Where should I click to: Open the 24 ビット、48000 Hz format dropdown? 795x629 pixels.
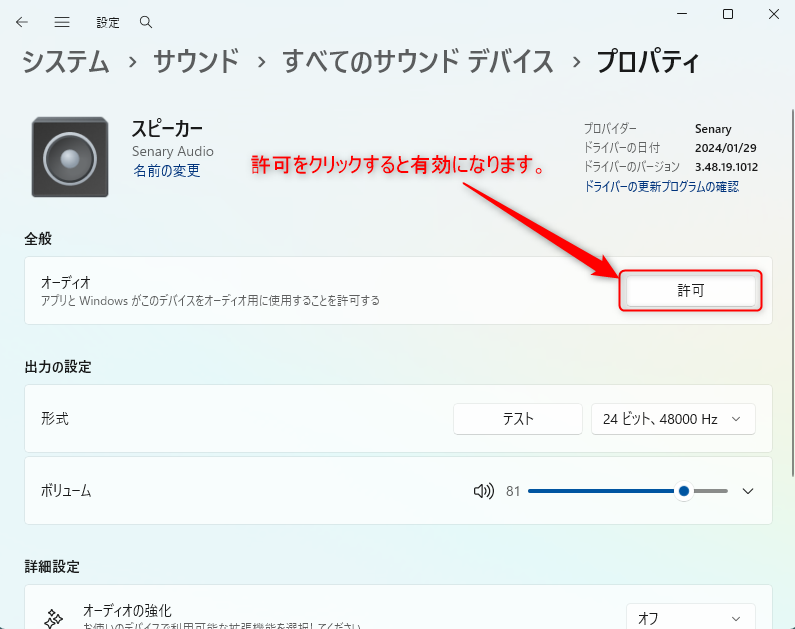point(673,419)
